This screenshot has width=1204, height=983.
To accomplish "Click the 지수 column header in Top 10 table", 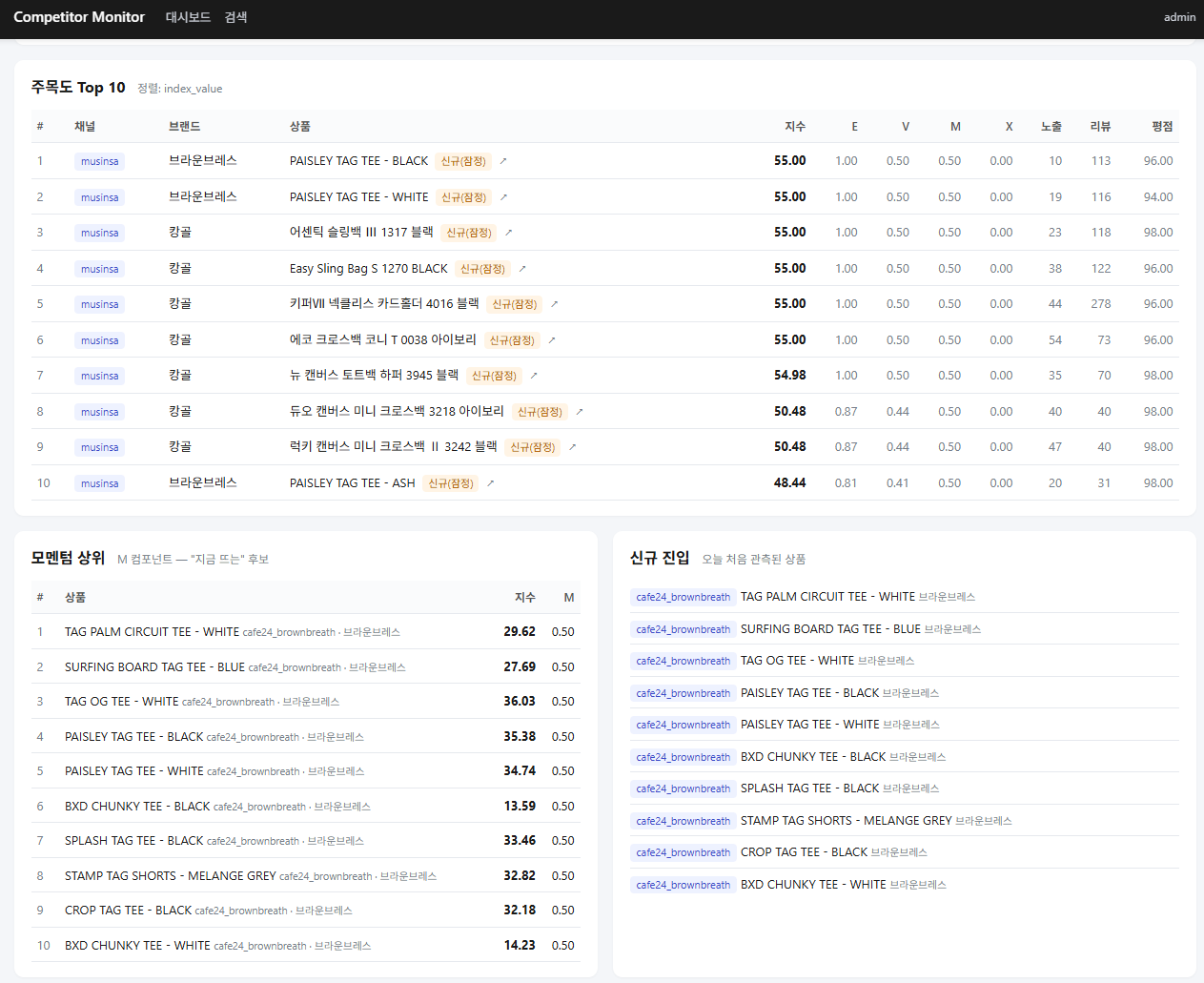I will coord(795,126).
